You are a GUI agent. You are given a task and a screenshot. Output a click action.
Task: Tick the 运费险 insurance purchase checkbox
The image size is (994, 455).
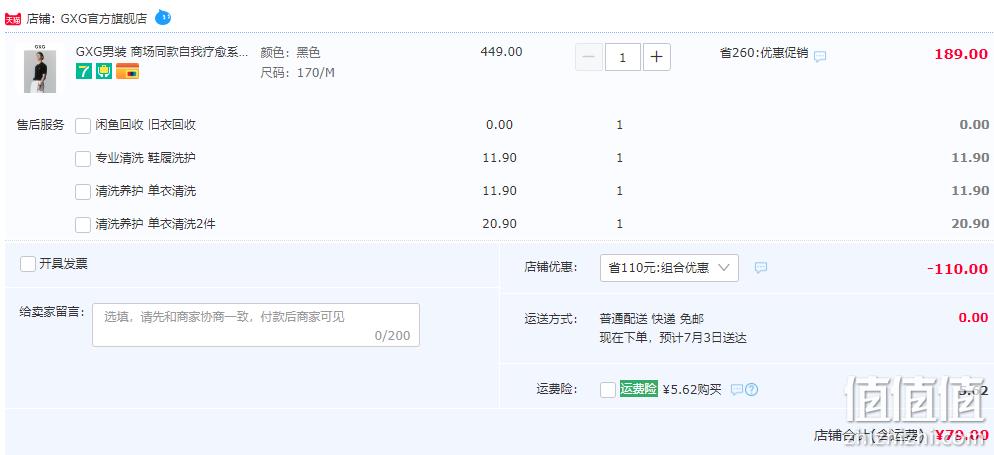608,390
